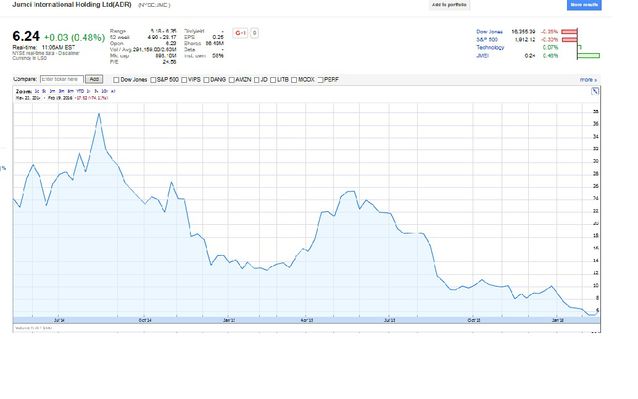Focus the Enter ticker here field
638x399 pixels.
[62, 79]
